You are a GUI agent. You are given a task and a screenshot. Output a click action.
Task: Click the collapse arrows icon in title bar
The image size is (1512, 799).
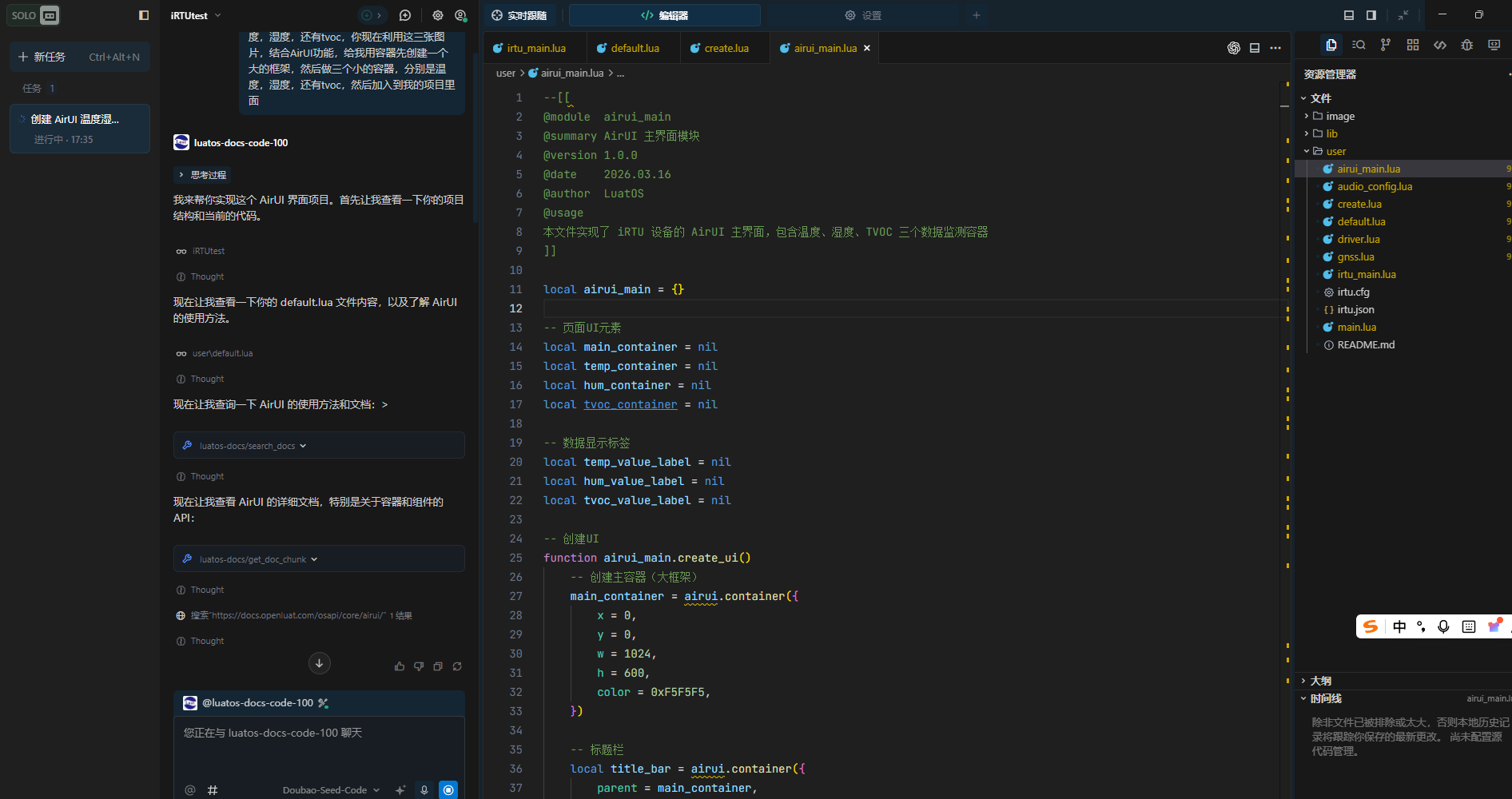coord(1403,15)
